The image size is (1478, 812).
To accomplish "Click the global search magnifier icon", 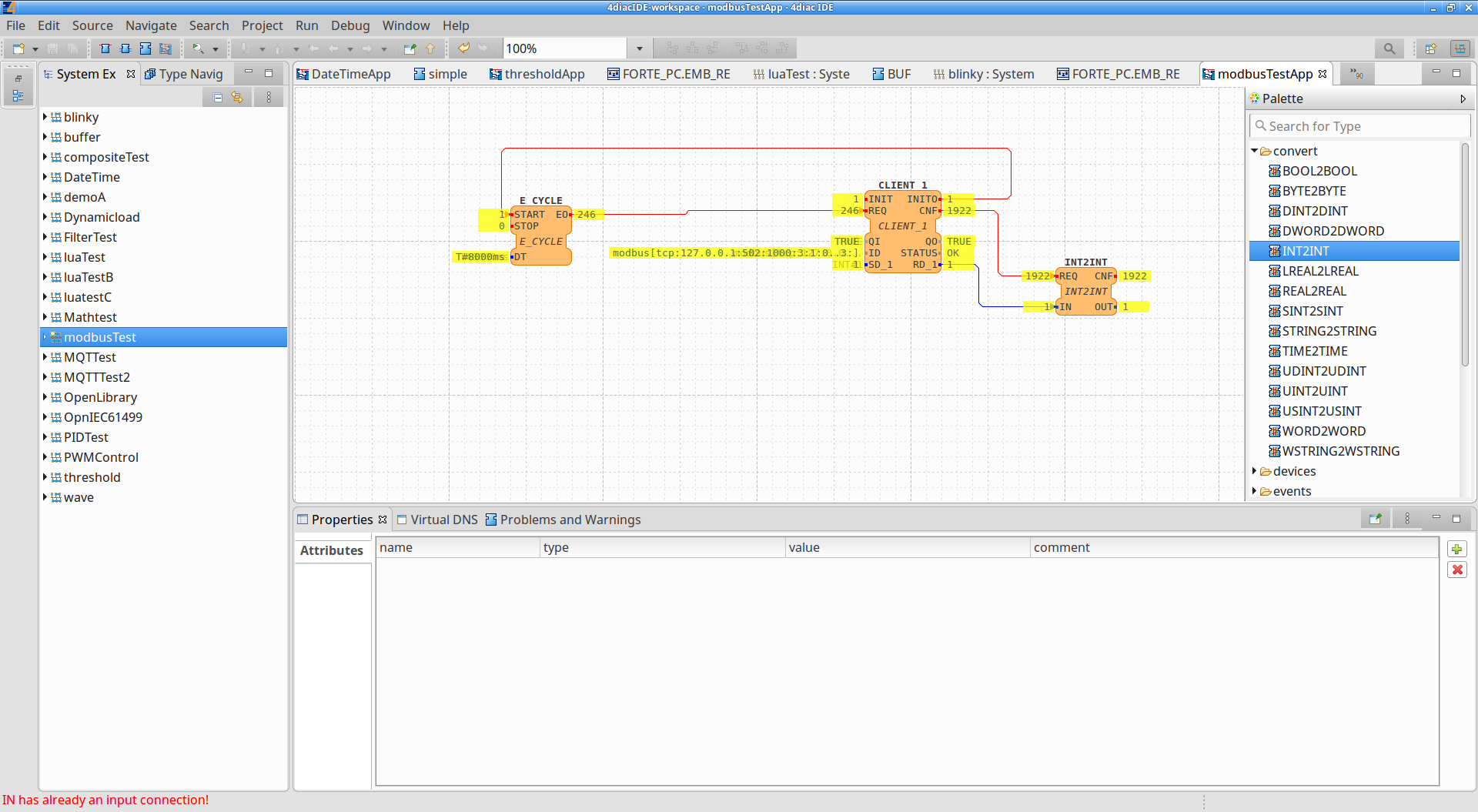I will (1389, 48).
